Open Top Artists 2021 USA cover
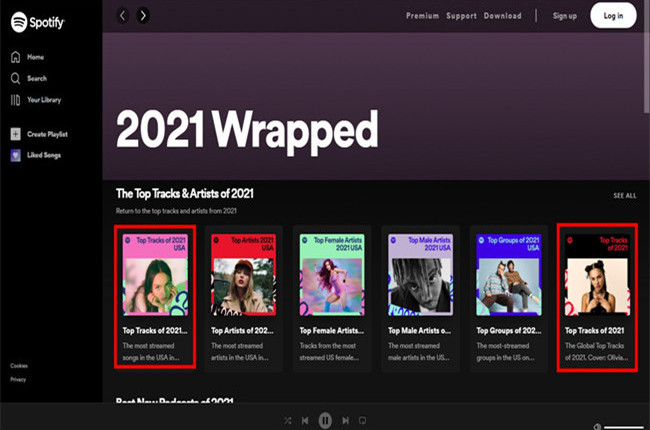This screenshot has height=430, width=650. 243,275
